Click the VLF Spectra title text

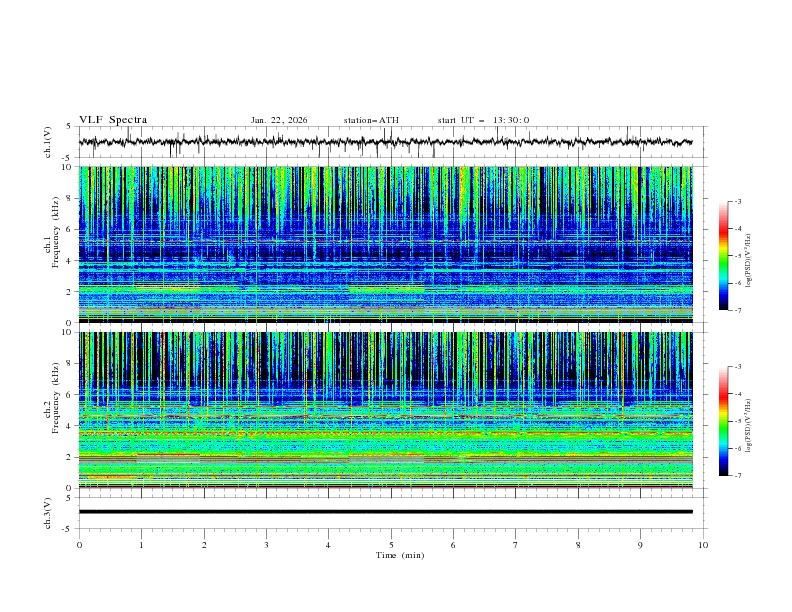tap(113, 120)
